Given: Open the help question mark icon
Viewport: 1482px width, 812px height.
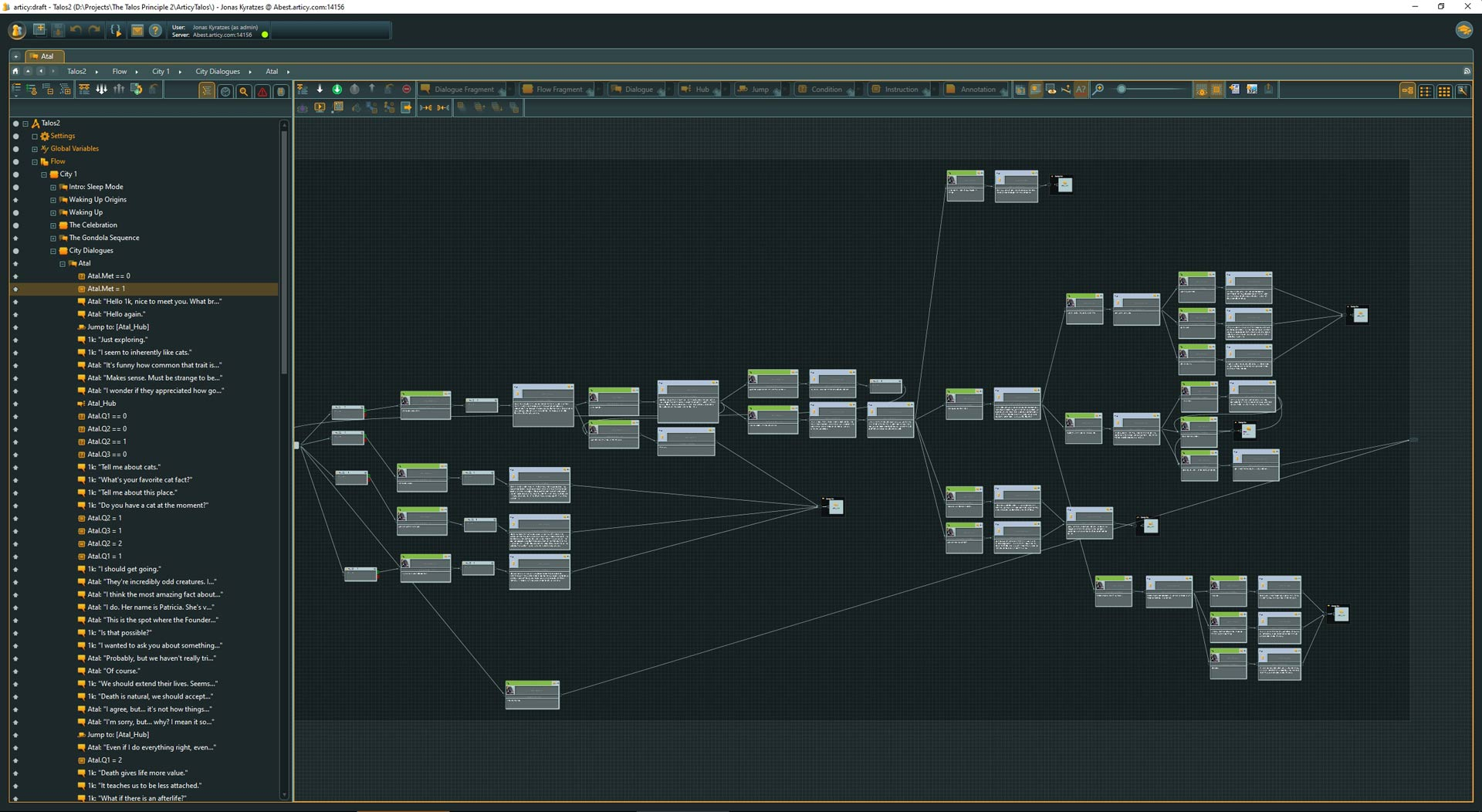Looking at the screenshot, I should (155, 30).
